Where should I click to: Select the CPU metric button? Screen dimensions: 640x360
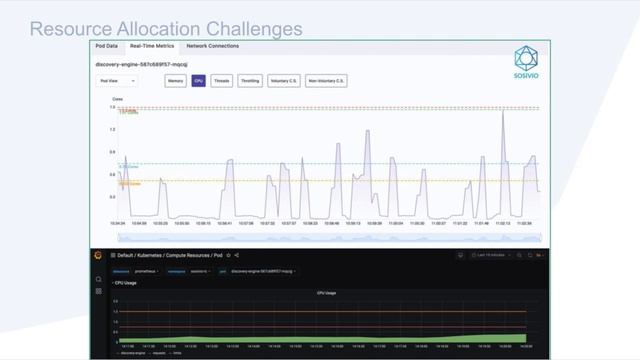tap(198, 81)
